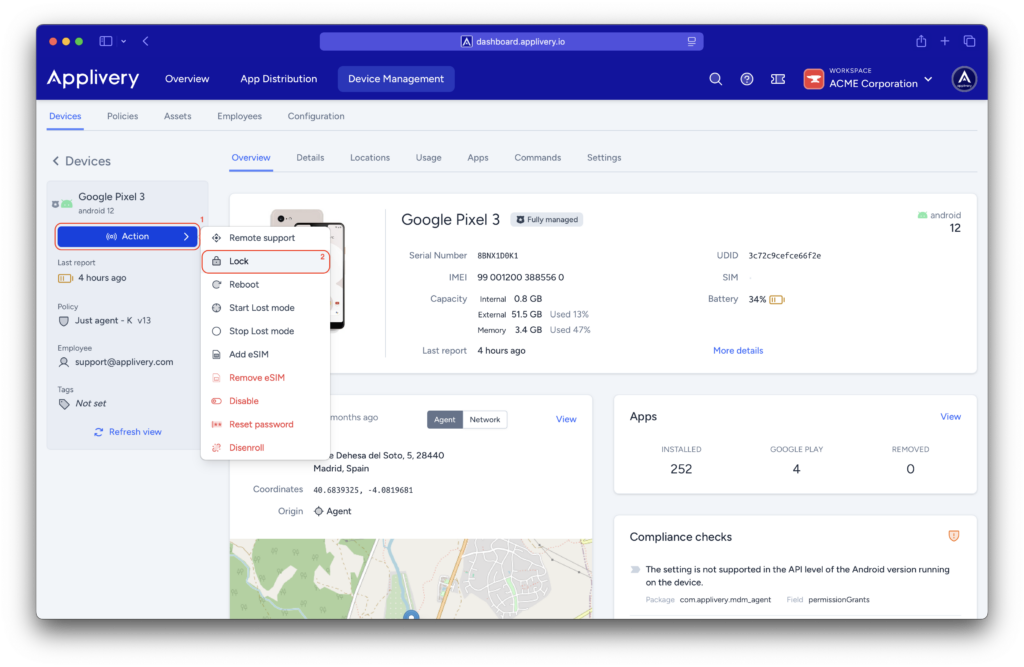Viewport: 1024px width, 667px height.
Task: Toggle the browser sidebar icon
Action: coord(106,41)
